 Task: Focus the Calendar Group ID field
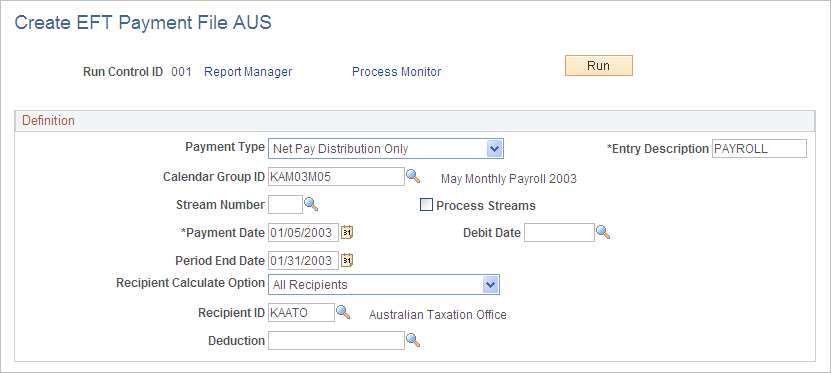(337, 177)
